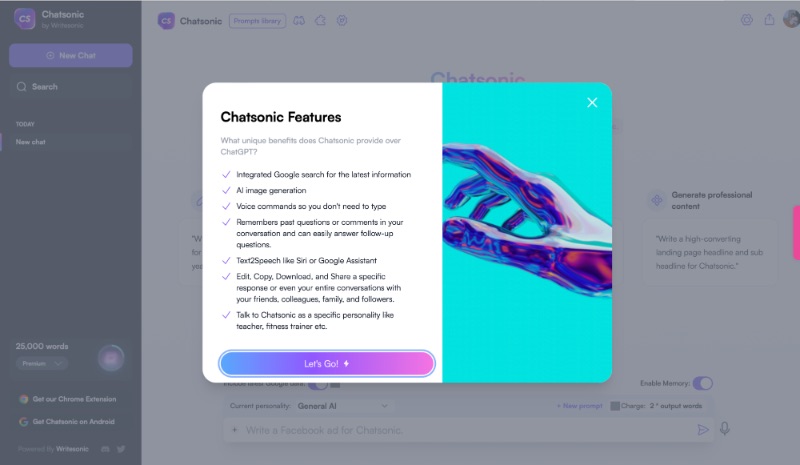Click the share/export icon at top right

coord(769,20)
